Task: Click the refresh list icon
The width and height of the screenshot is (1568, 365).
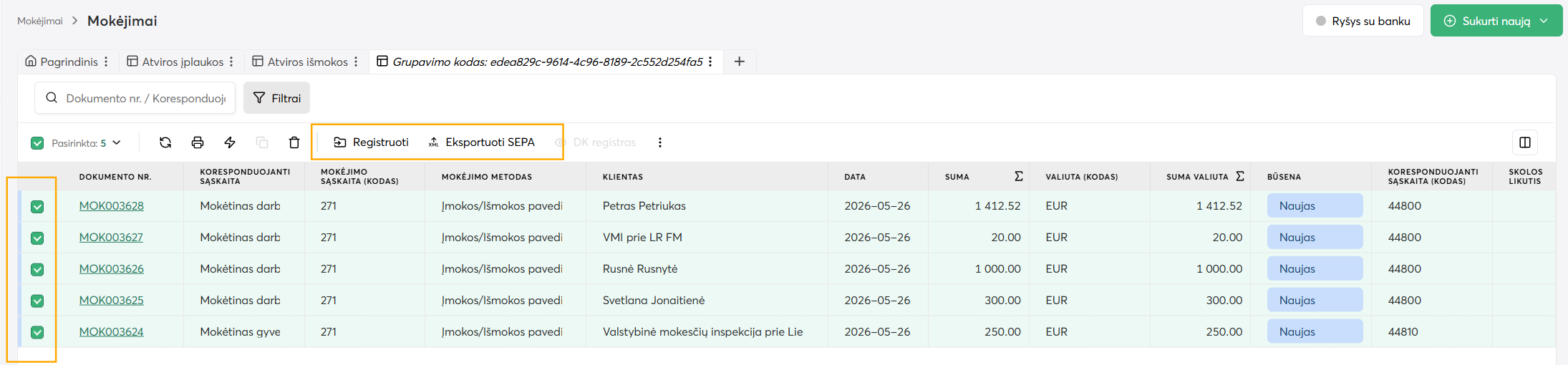Action: 165,142
